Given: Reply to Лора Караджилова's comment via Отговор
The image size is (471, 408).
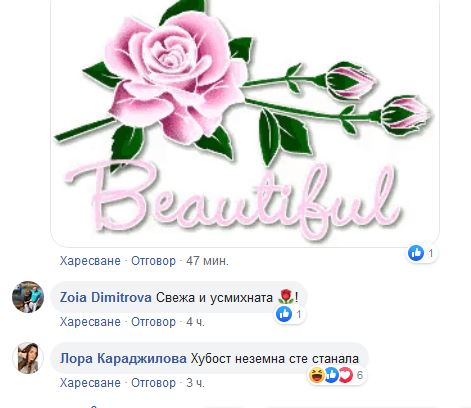Looking at the screenshot, I should point(153,383).
